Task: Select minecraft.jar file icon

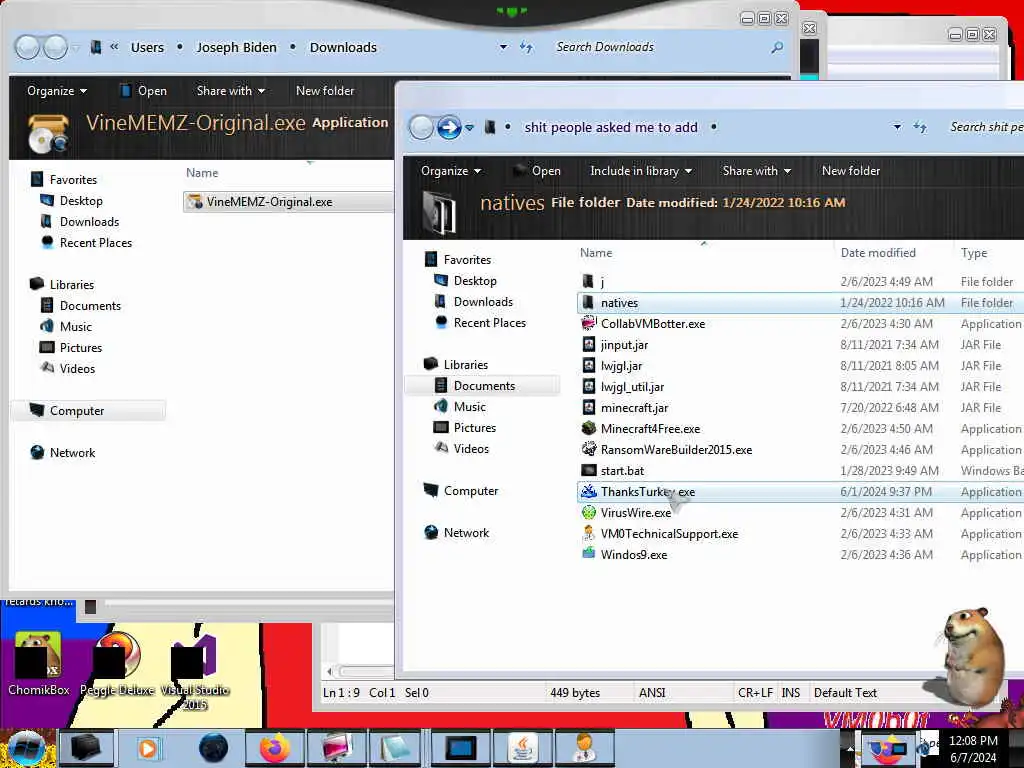Action: pos(589,408)
